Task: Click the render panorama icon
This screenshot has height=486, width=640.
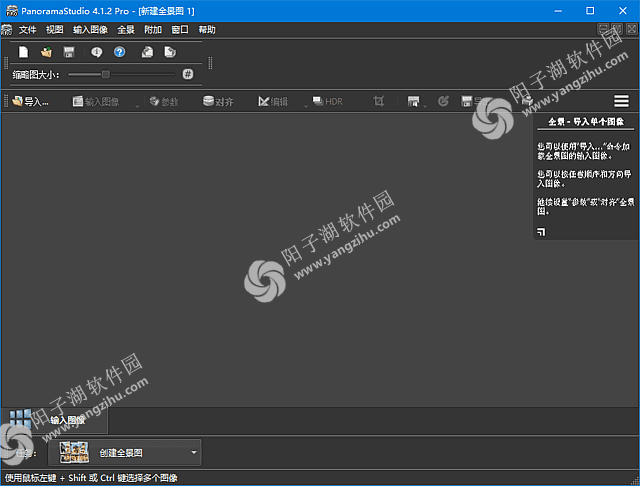Action: point(413,101)
